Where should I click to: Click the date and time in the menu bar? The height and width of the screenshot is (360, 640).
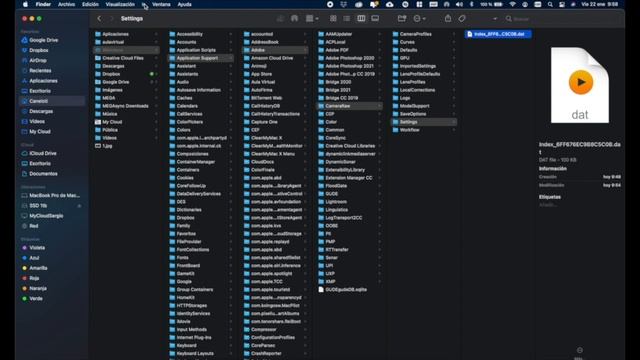click(x=600, y=4)
